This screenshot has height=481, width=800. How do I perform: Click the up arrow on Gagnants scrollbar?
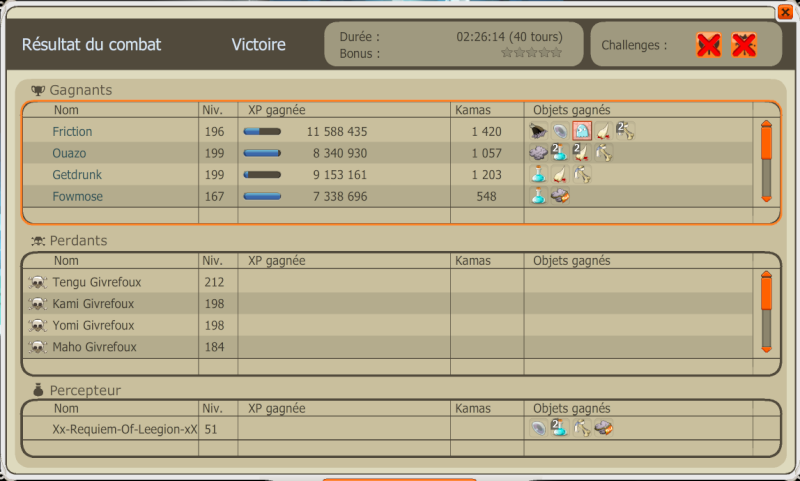point(766,123)
